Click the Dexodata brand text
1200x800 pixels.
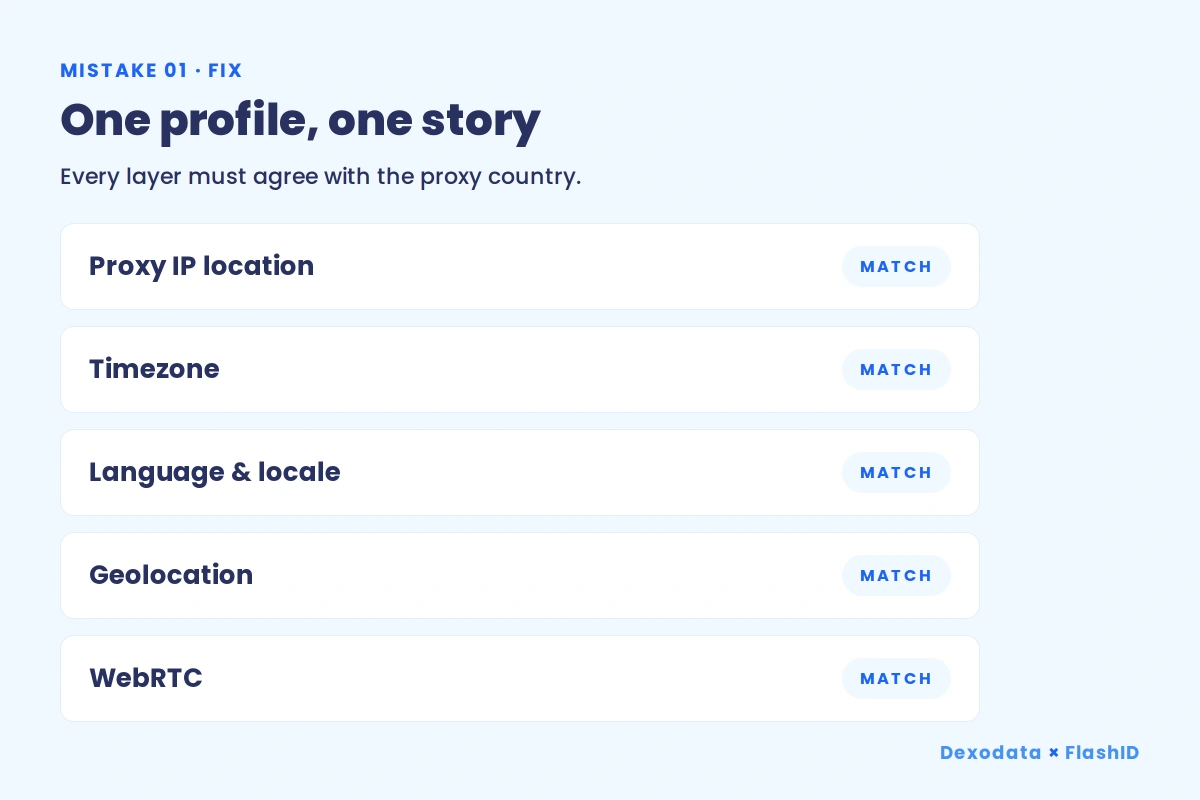990,753
